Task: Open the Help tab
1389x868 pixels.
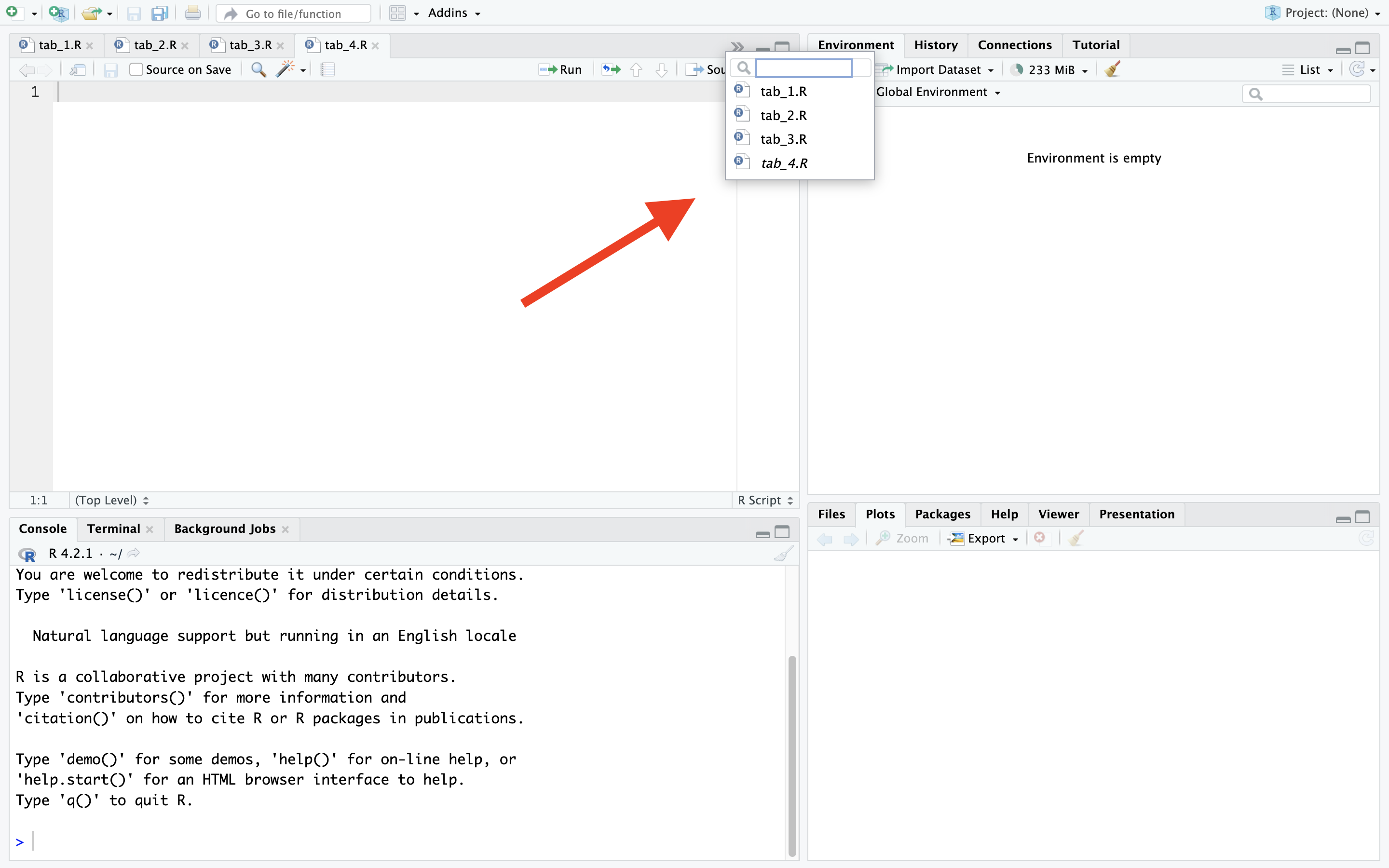Action: point(1004,514)
